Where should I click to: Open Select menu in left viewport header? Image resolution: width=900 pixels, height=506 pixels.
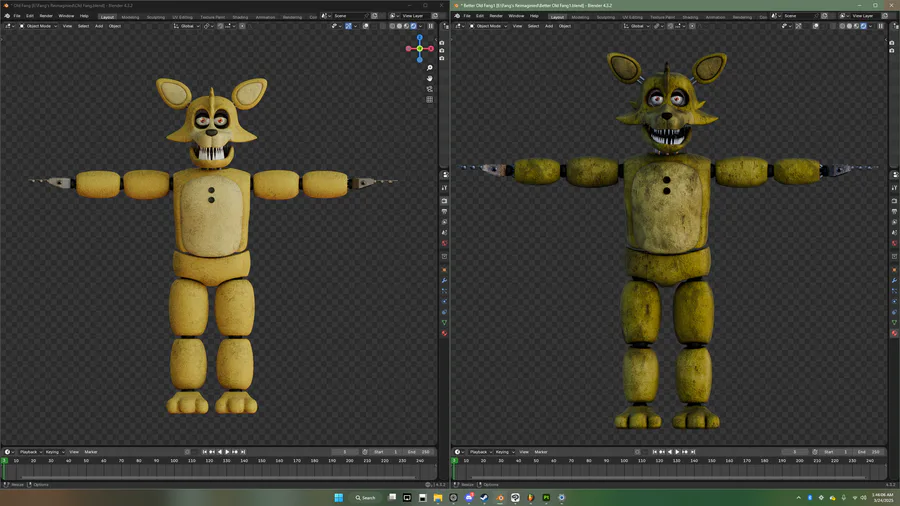[x=83, y=26]
